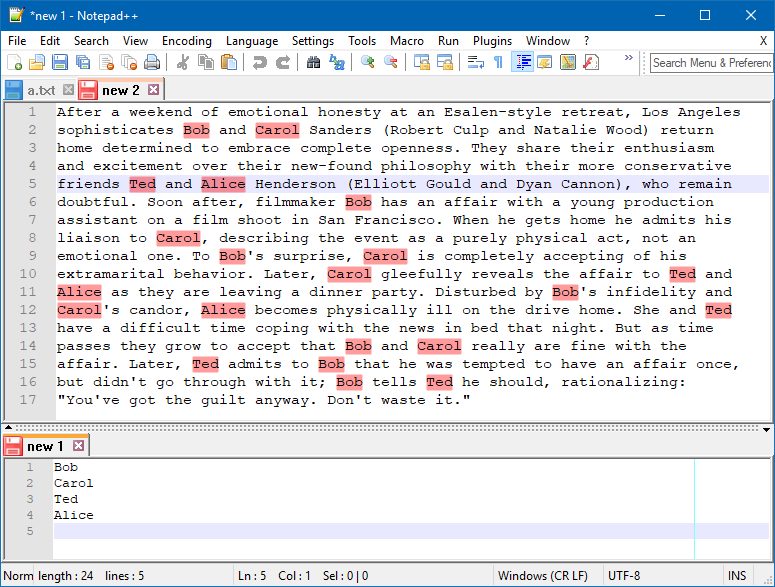Toggle Show All Characters pilcrow icon

pos(498,63)
